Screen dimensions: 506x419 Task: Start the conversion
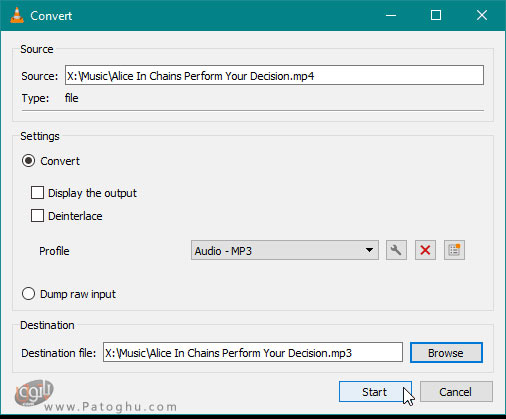[x=375, y=392]
